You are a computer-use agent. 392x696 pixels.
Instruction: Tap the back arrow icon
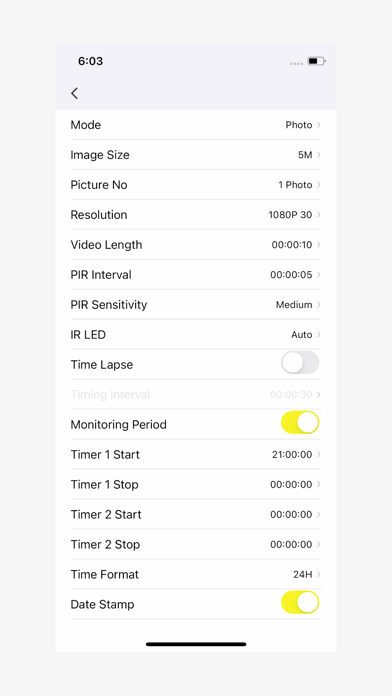pos(75,93)
